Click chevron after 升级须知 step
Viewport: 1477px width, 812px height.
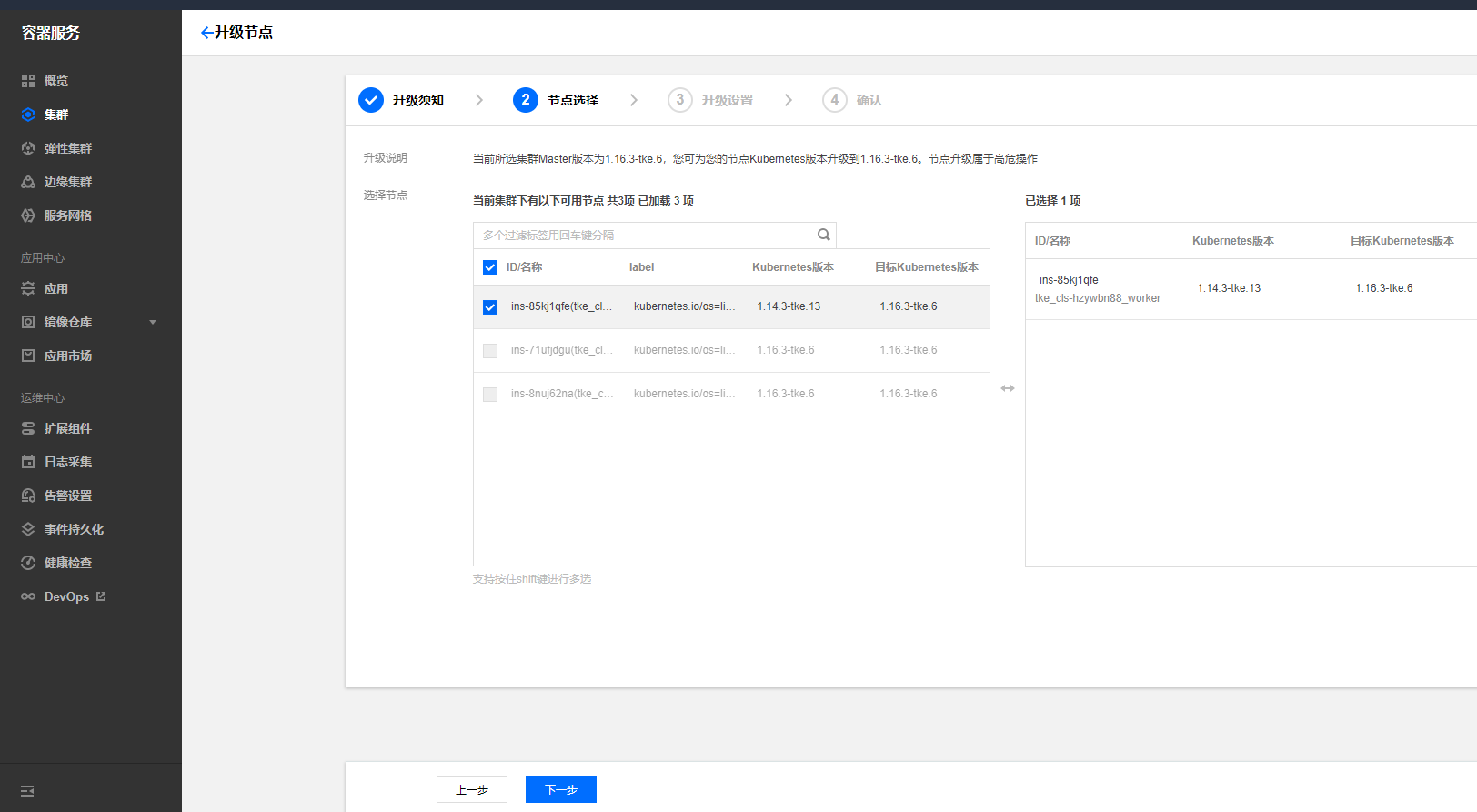479,100
